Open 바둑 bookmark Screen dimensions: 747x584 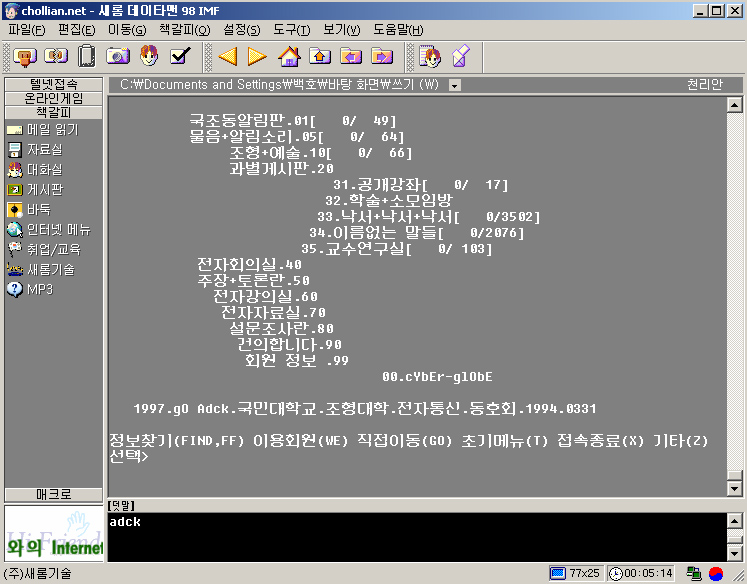[x=29, y=210]
